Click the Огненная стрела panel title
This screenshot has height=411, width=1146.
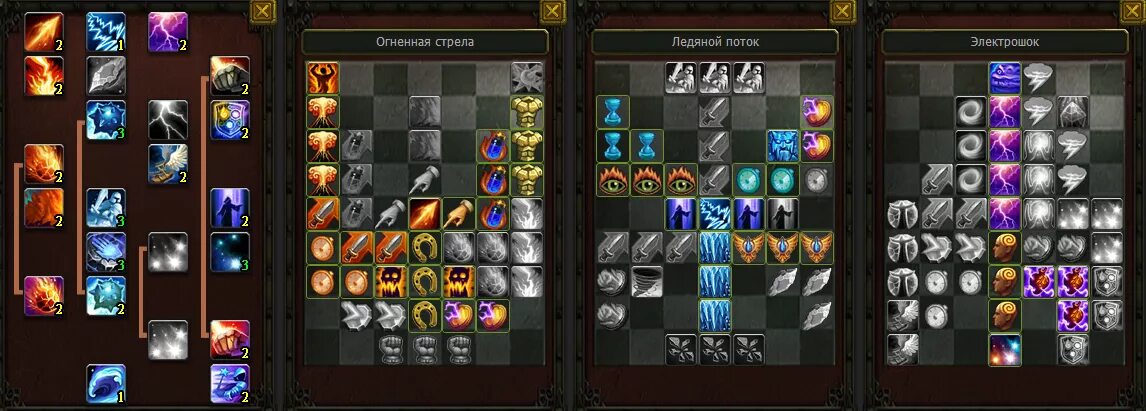pyautogui.click(x=425, y=42)
